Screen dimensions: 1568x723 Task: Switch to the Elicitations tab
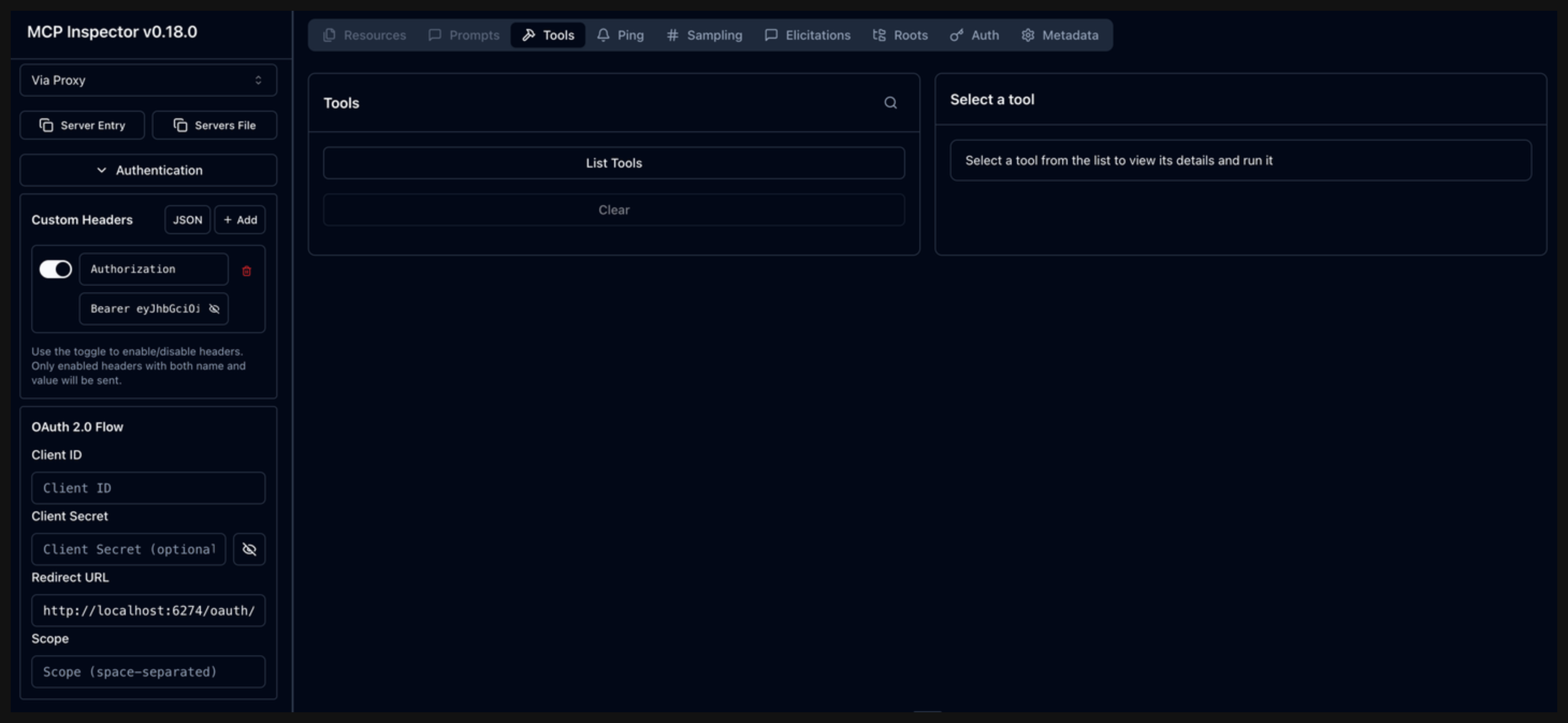(807, 35)
